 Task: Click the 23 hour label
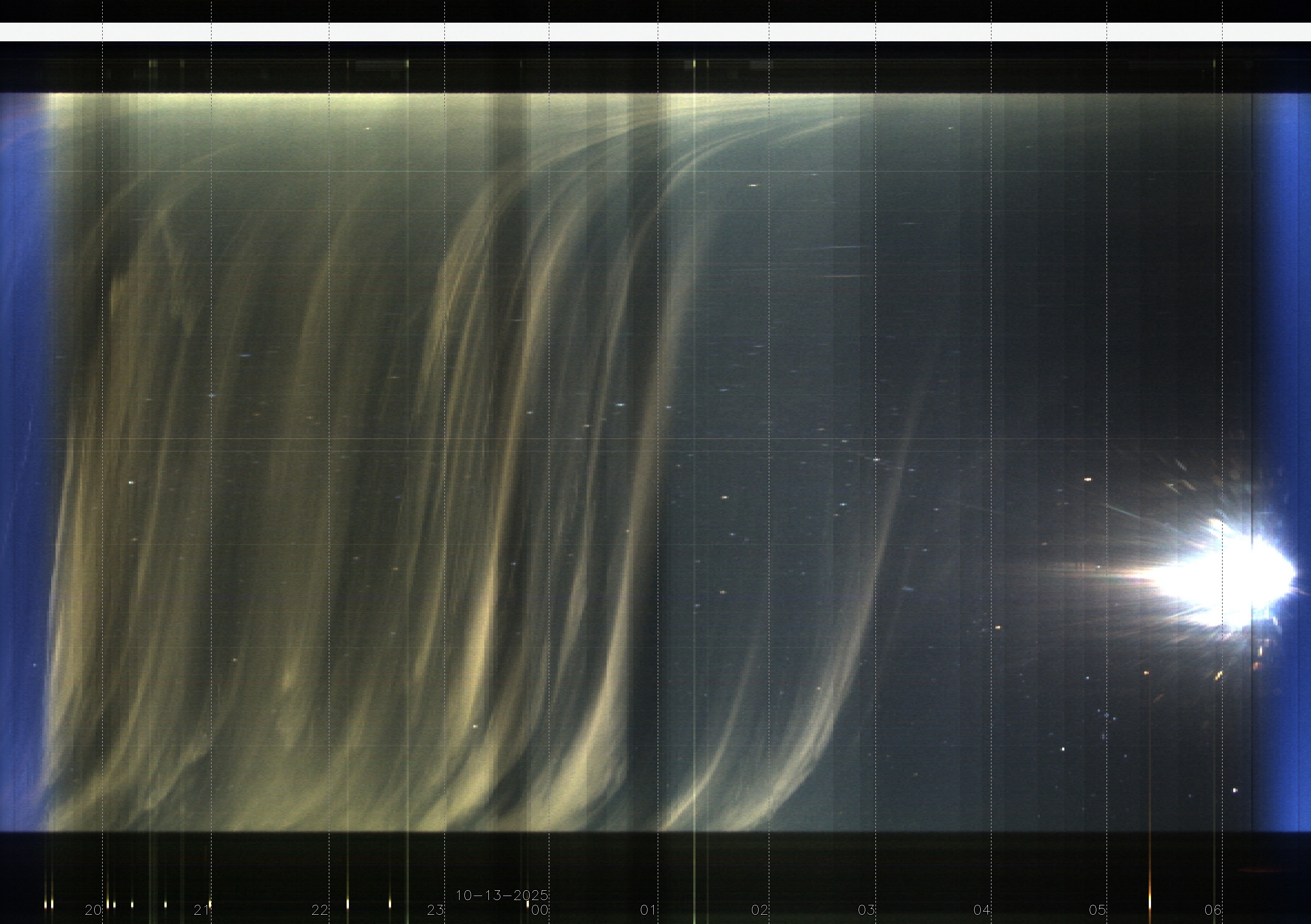[435, 910]
